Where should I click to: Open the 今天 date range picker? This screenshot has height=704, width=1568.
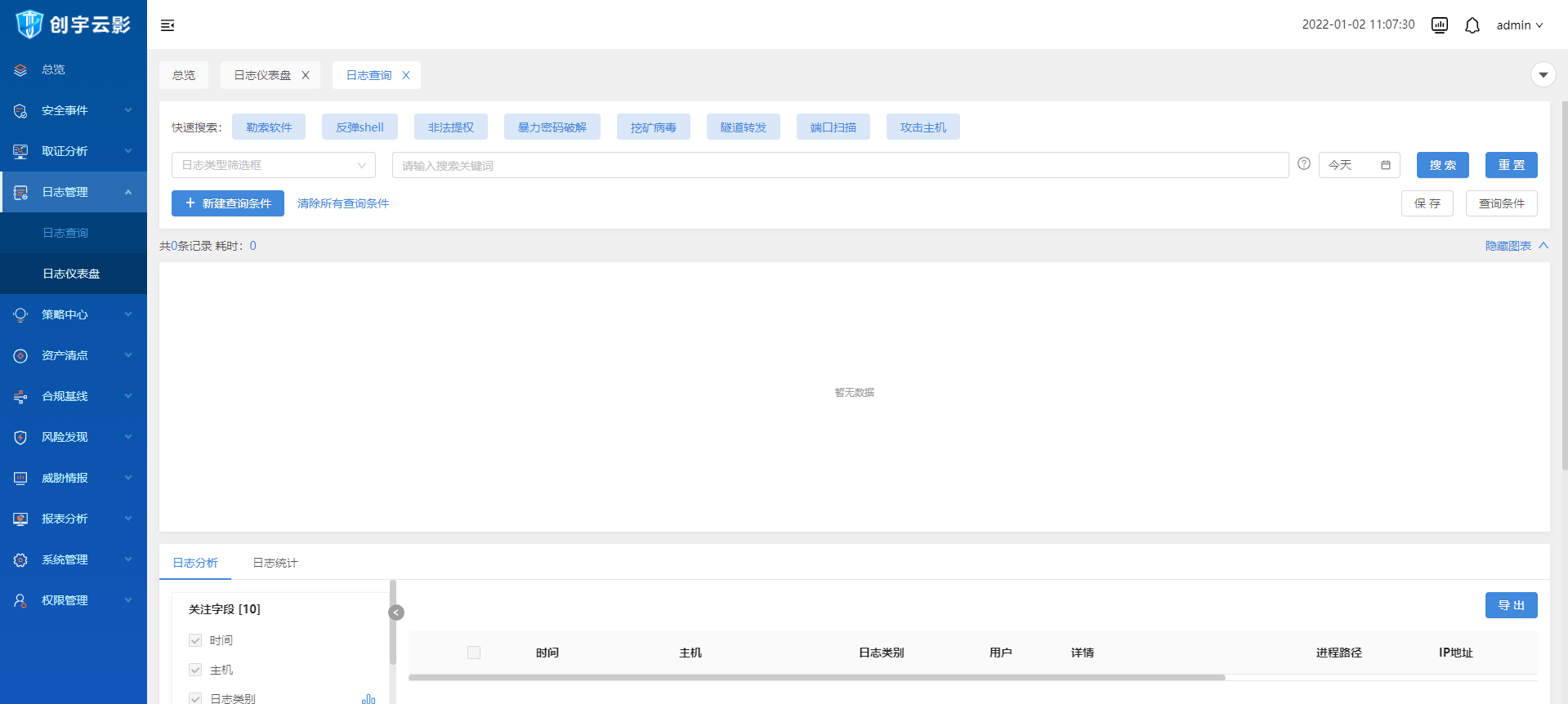click(1360, 165)
